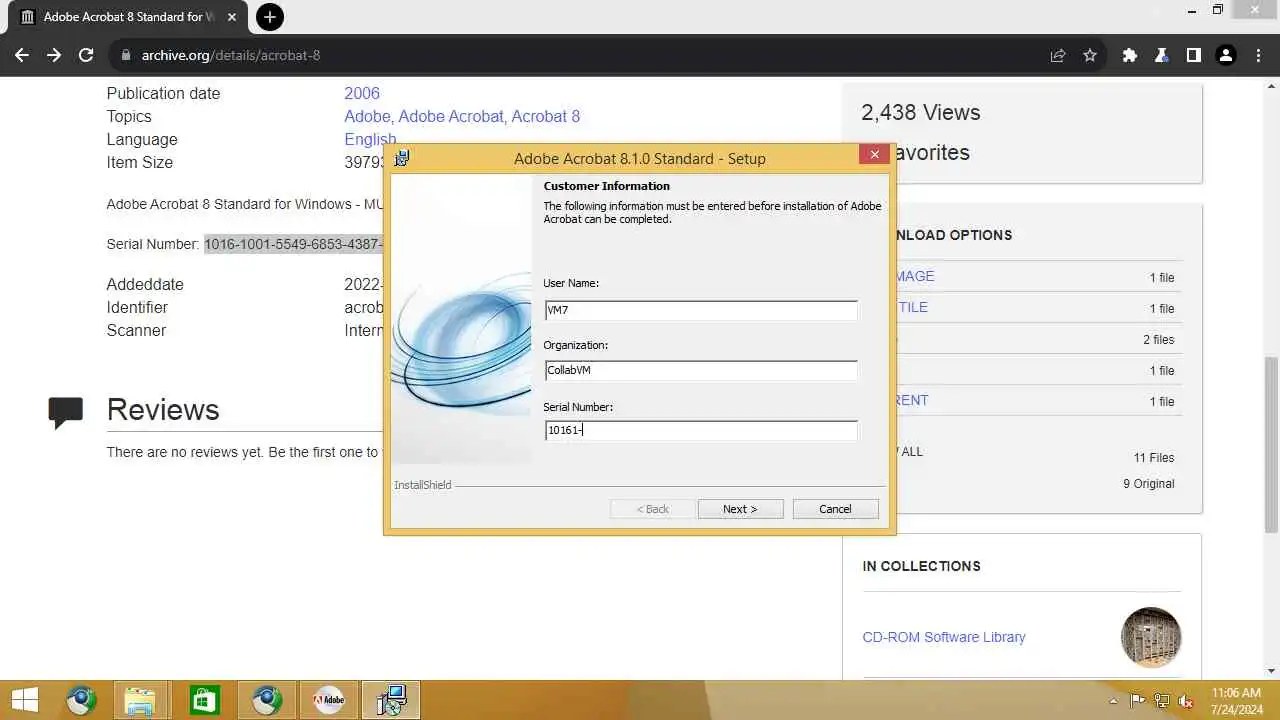Click the Next button in Setup
Screen dimensions: 1280x720
click(740, 509)
